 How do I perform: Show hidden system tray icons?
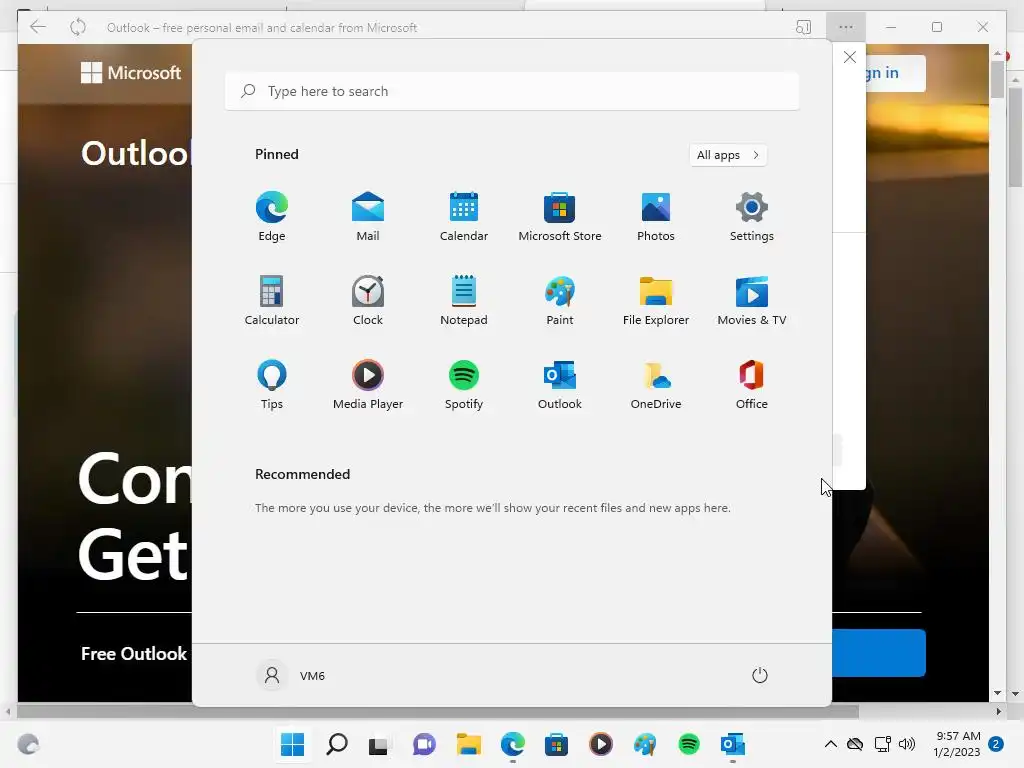pyautogui.click(x=831, y=744)
